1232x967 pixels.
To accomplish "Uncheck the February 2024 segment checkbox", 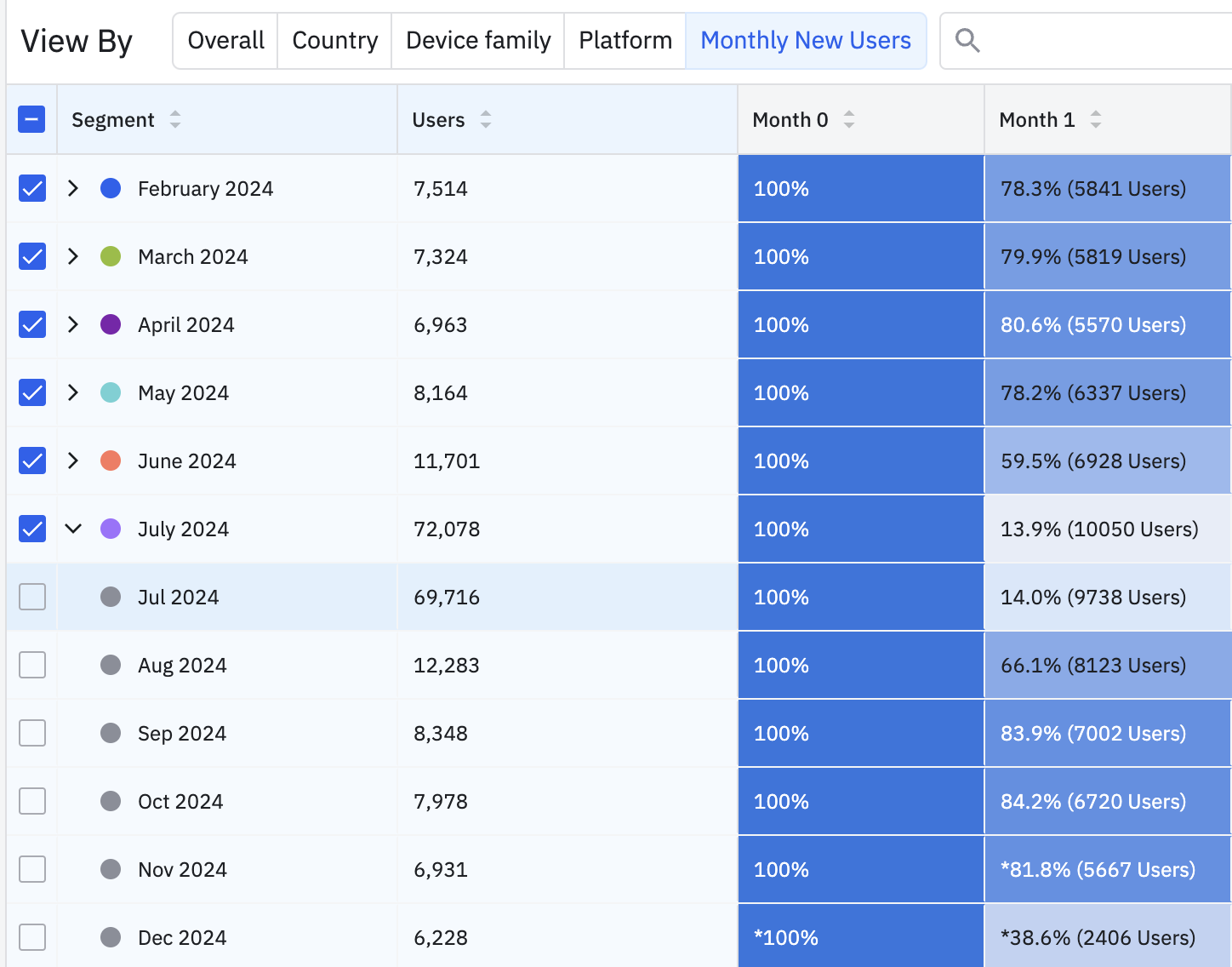I will click(x=32, y=188).
